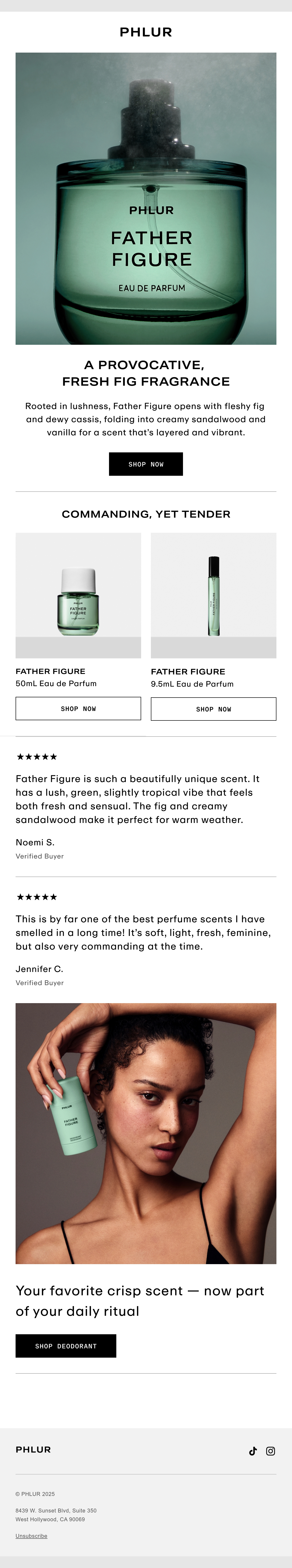Click the Provocative Fresh Fig Fragrance headline
292x1568 pixels.
(x=146, y=373)
